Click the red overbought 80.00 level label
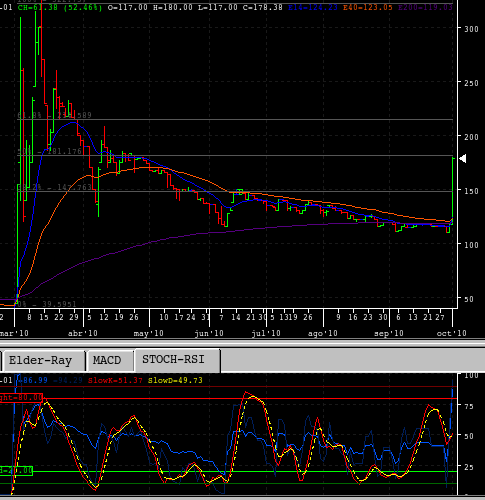The width and height of the screenshot is (485, 500). pyautogui.click(x=21, y=397)
